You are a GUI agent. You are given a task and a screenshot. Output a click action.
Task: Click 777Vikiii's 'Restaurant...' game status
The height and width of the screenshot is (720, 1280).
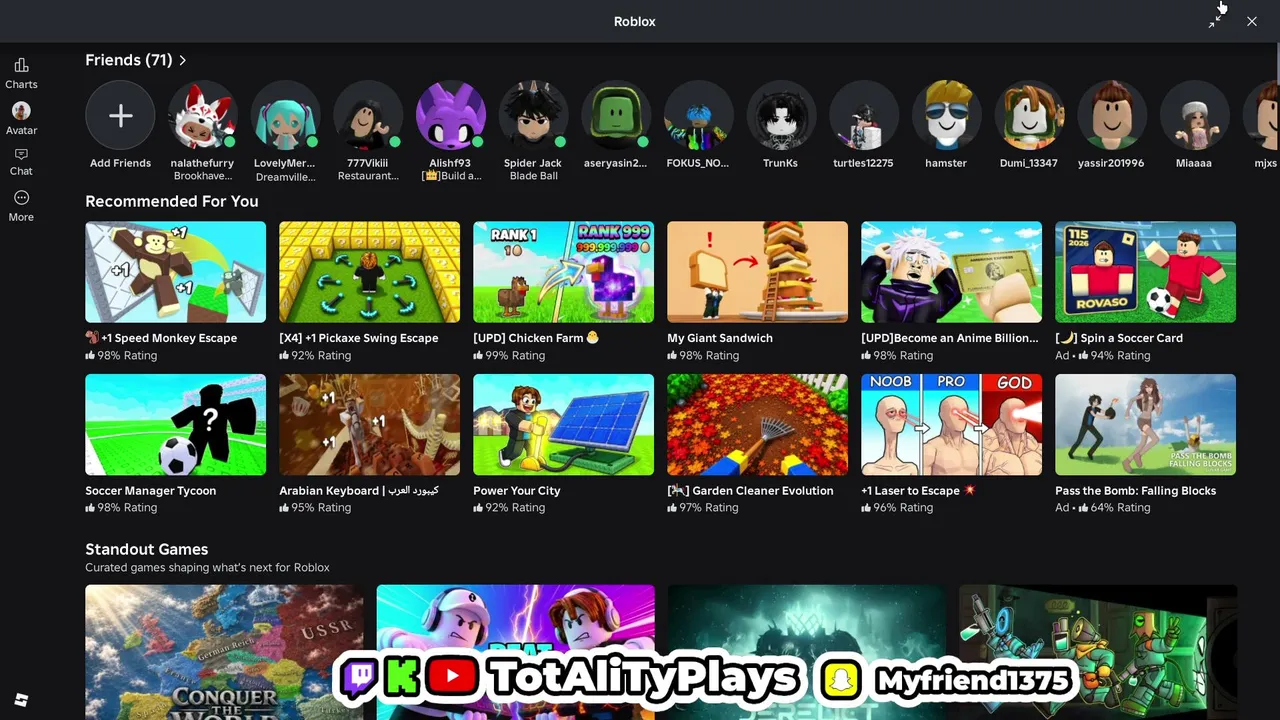click(368, 176)
